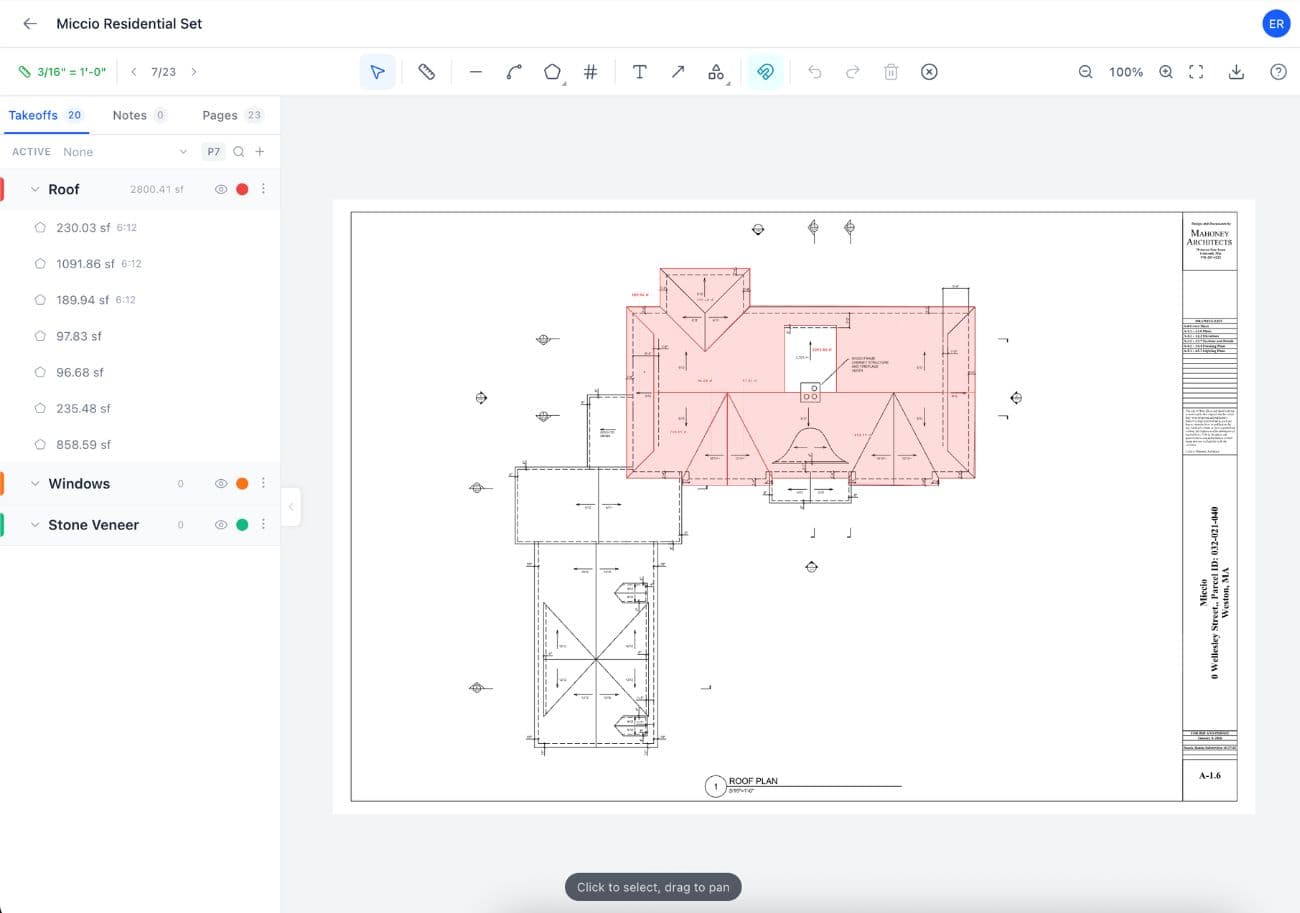This screenshot has height=913, width=1300.
Task: Open the Notes tab
Action: pos(128,115)
